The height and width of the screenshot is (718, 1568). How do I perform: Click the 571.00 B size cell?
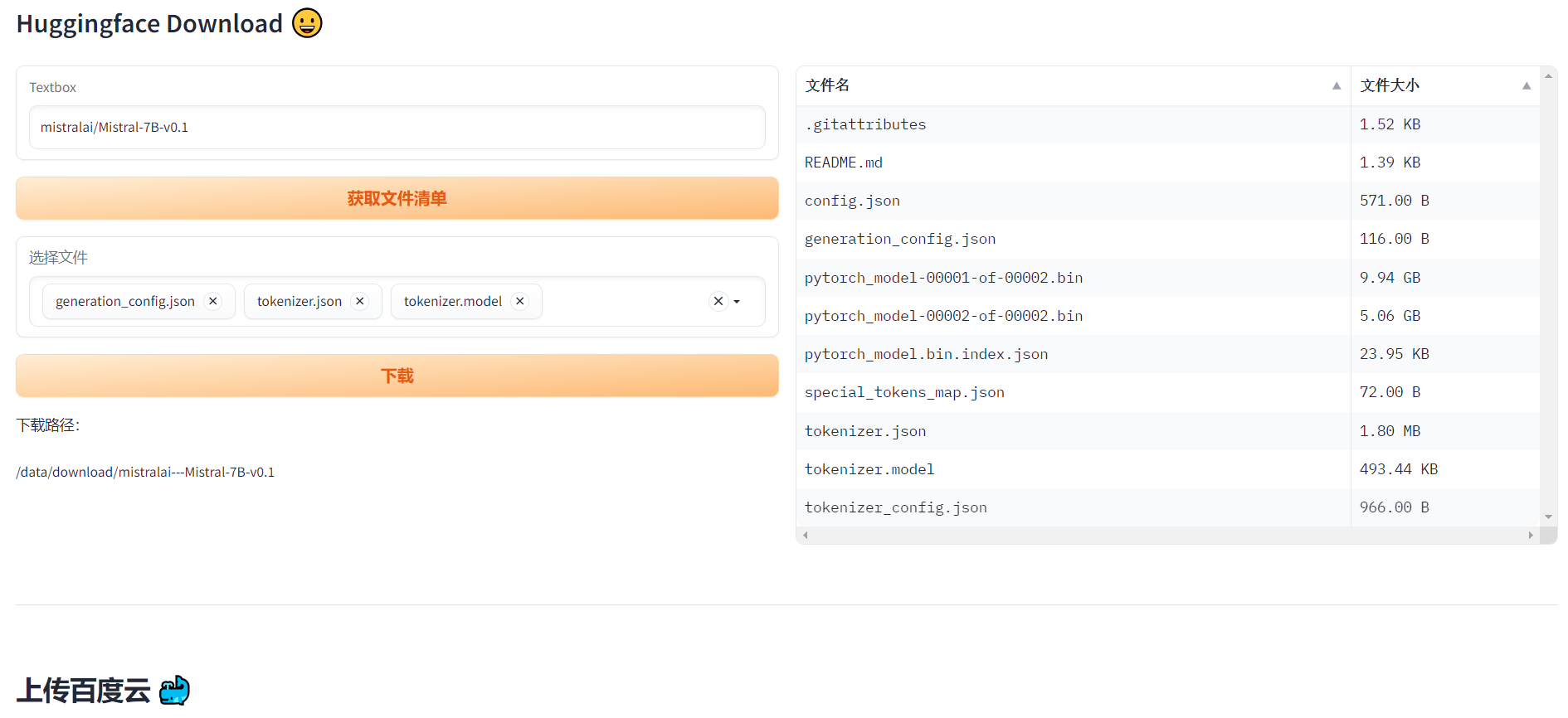(1445, 201)
